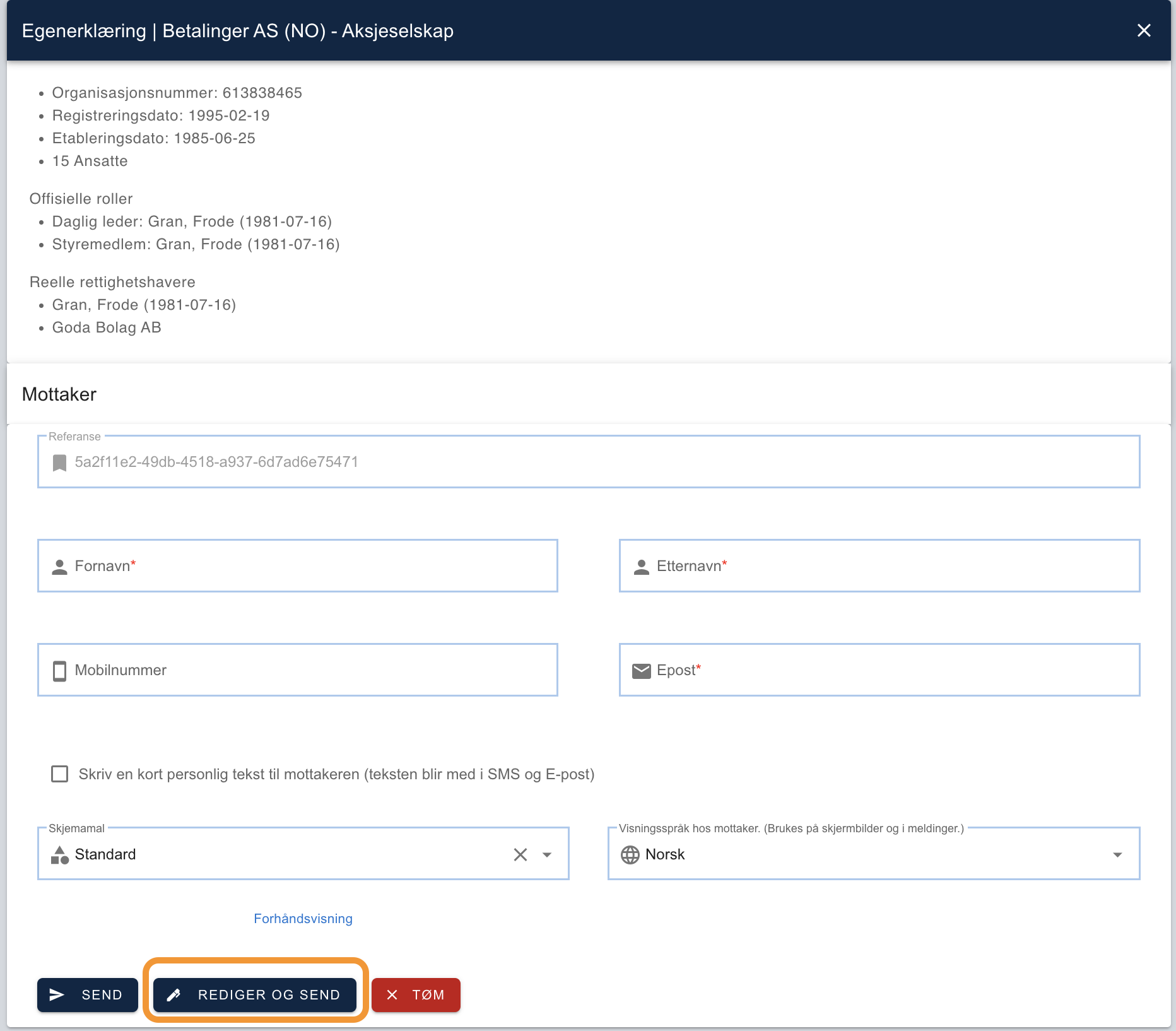Click 'Daglig leder: Gran, Frode' entry
Viewport: 1176px width, 1031px height.
pos(192,221)
